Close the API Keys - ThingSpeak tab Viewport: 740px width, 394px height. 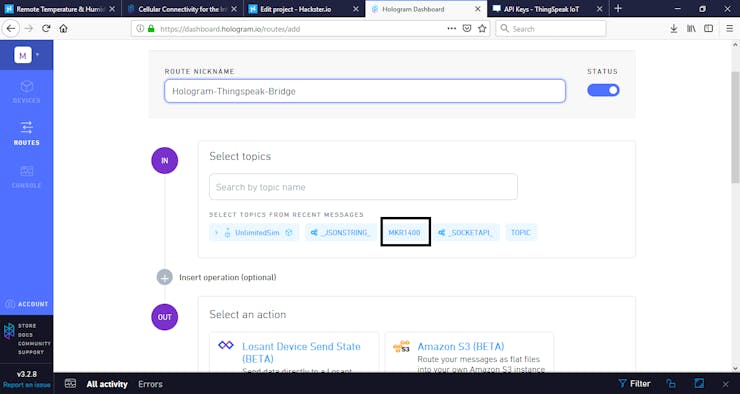pos(599,9)
